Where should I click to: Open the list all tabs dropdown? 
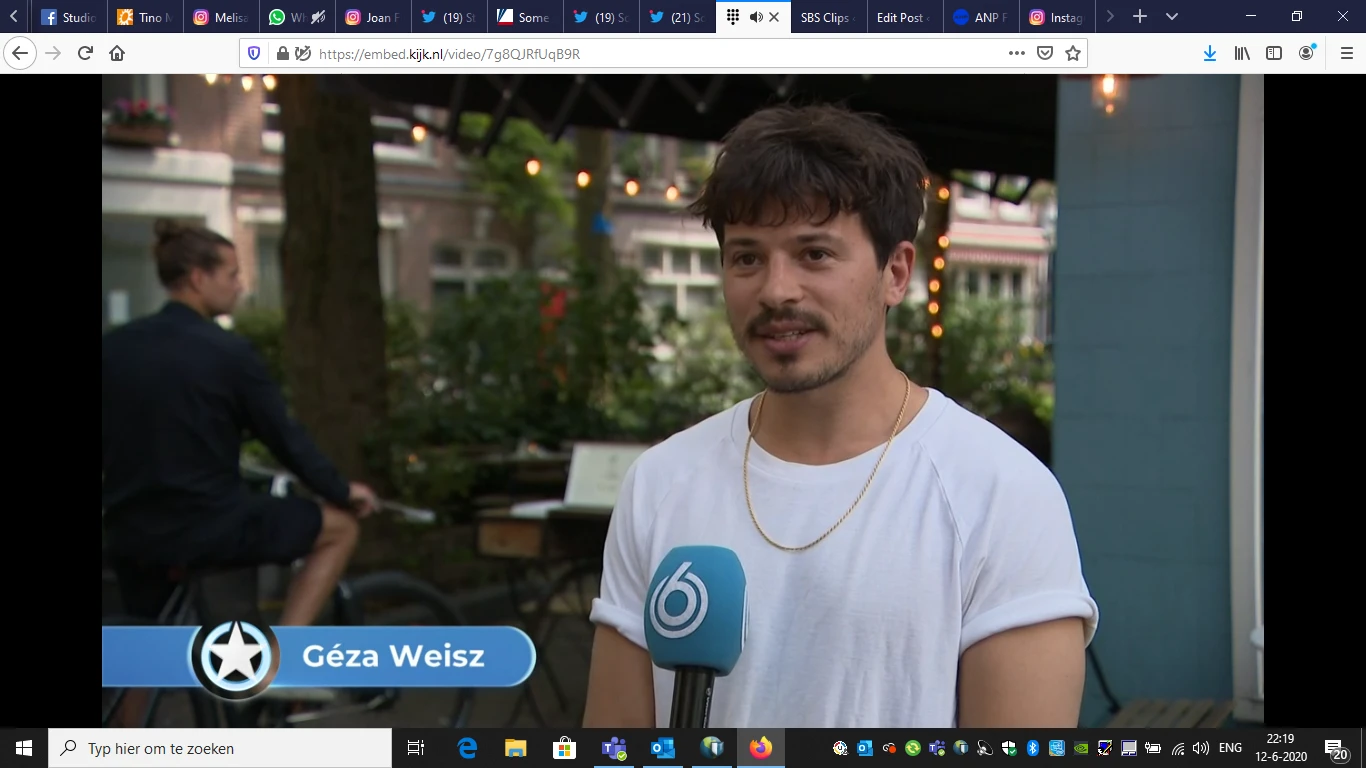click(x=1172, y=17)
